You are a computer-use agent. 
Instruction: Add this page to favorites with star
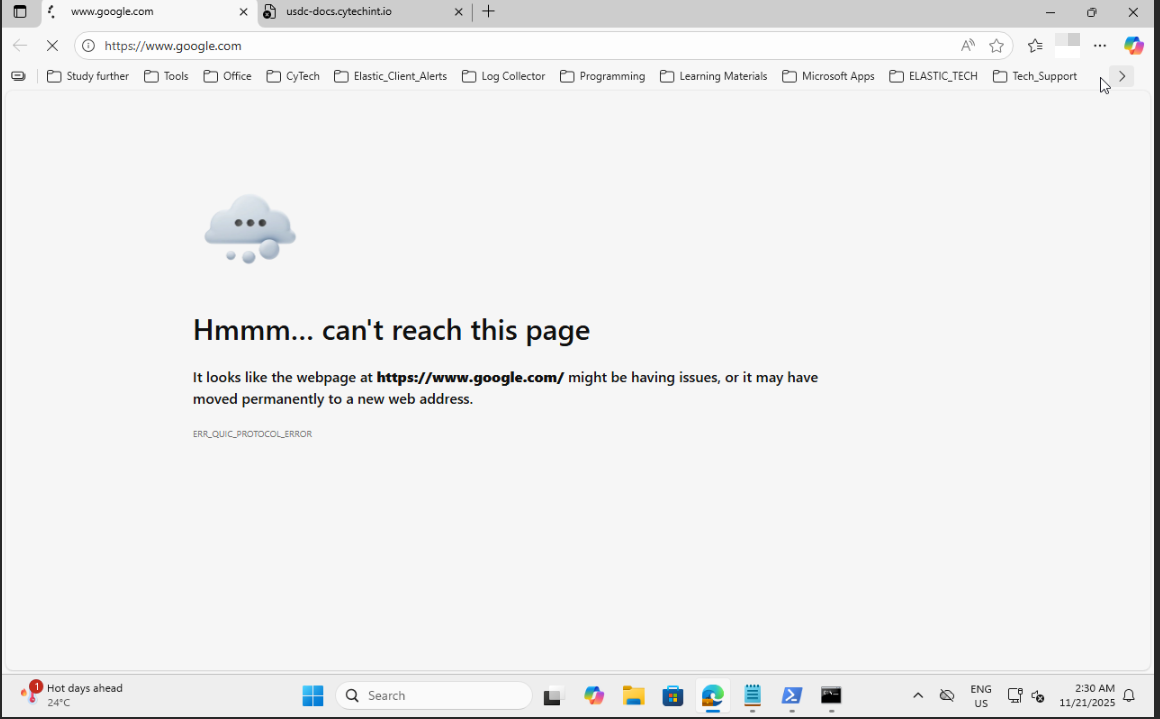(x=996, y=46)
